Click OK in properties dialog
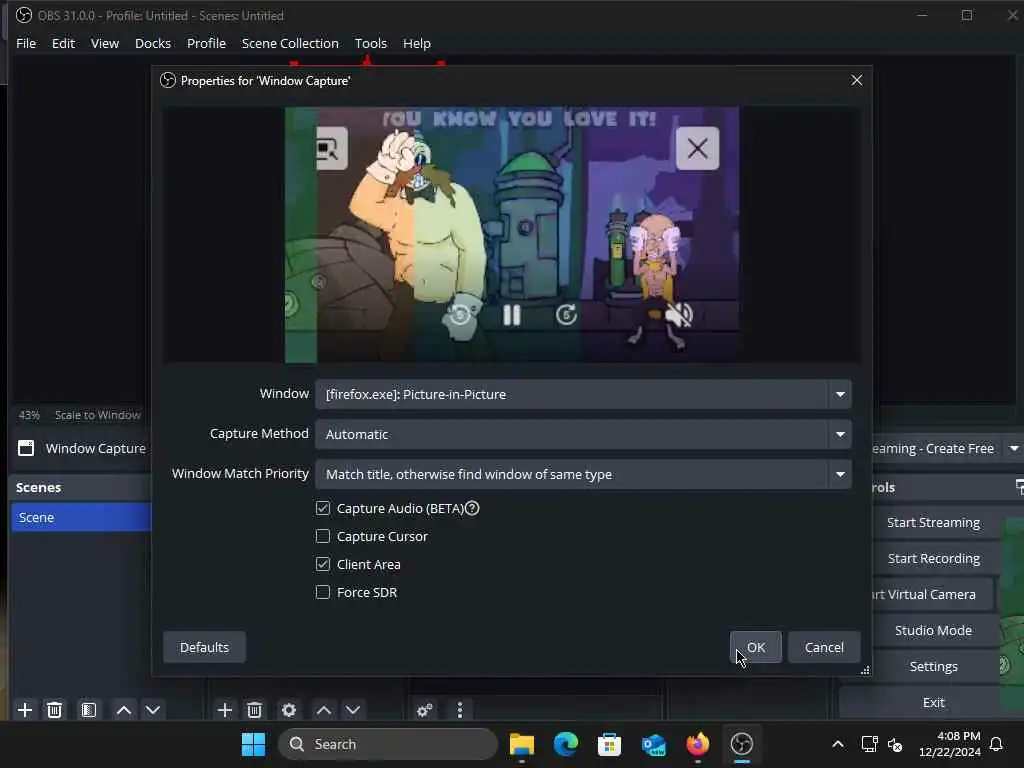 (x=756, y=647)
